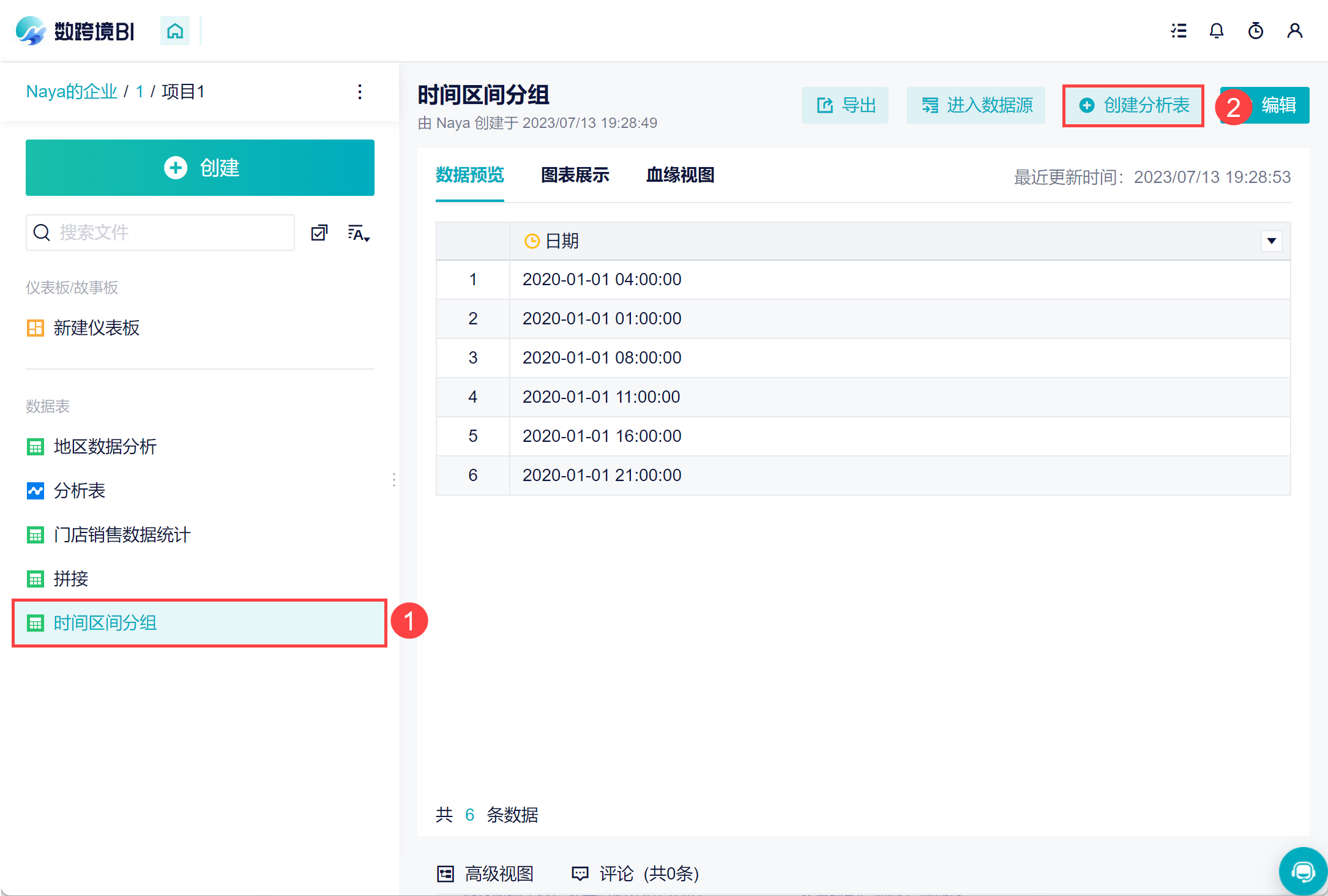Open the sort order dropdown icon
1328x896 pixels.
pos(359,233)
